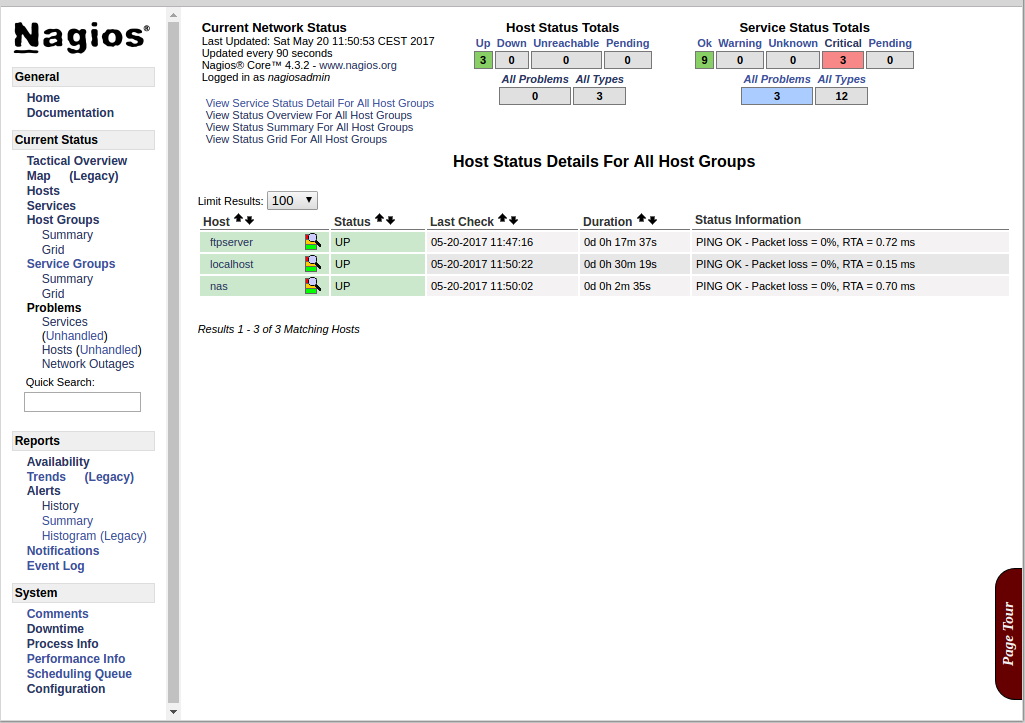1025x723 pixels.
Task: Open Service Groups Grid link
Action: click(53, 294)
